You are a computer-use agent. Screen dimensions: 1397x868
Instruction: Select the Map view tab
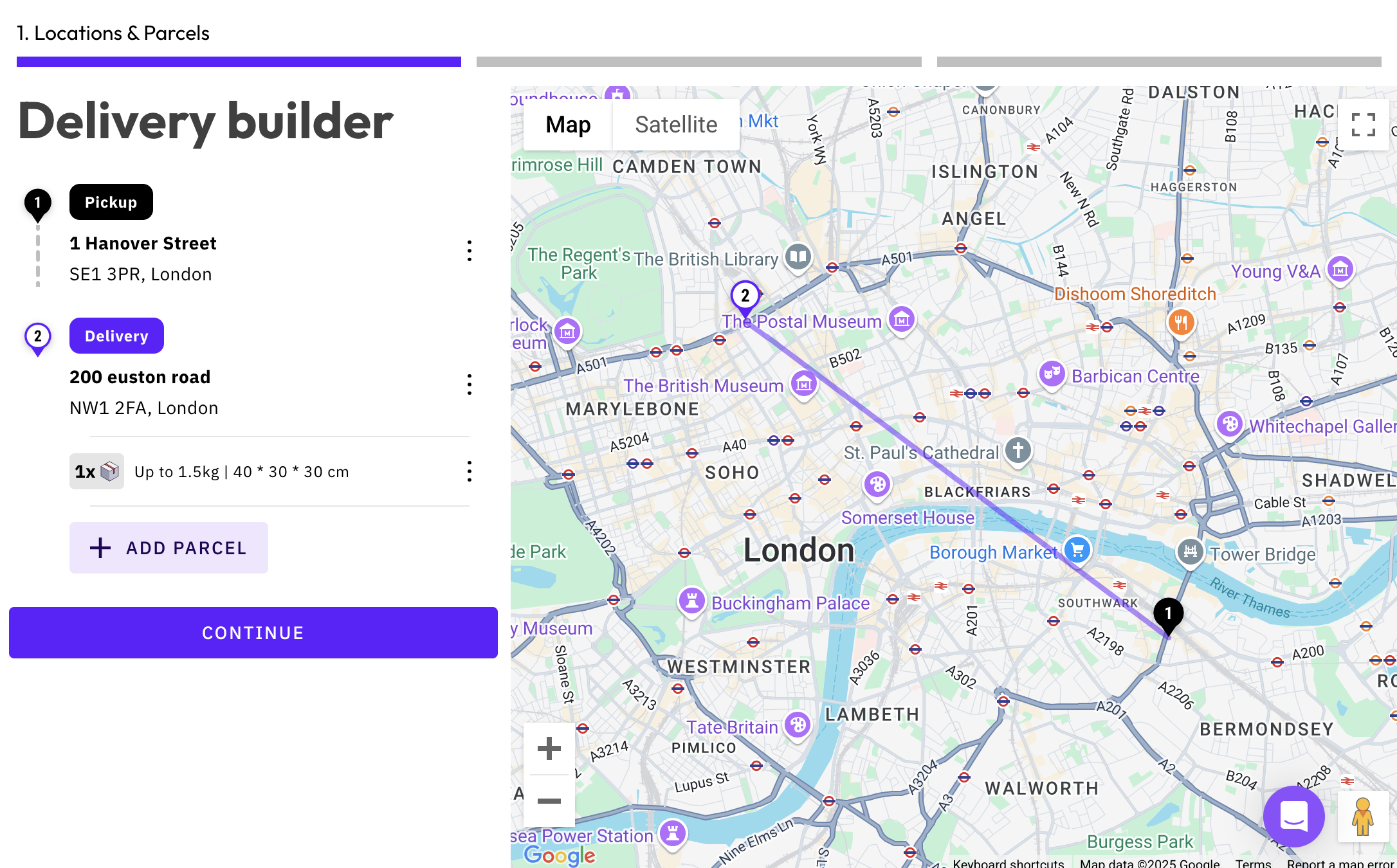coord(568,125)
